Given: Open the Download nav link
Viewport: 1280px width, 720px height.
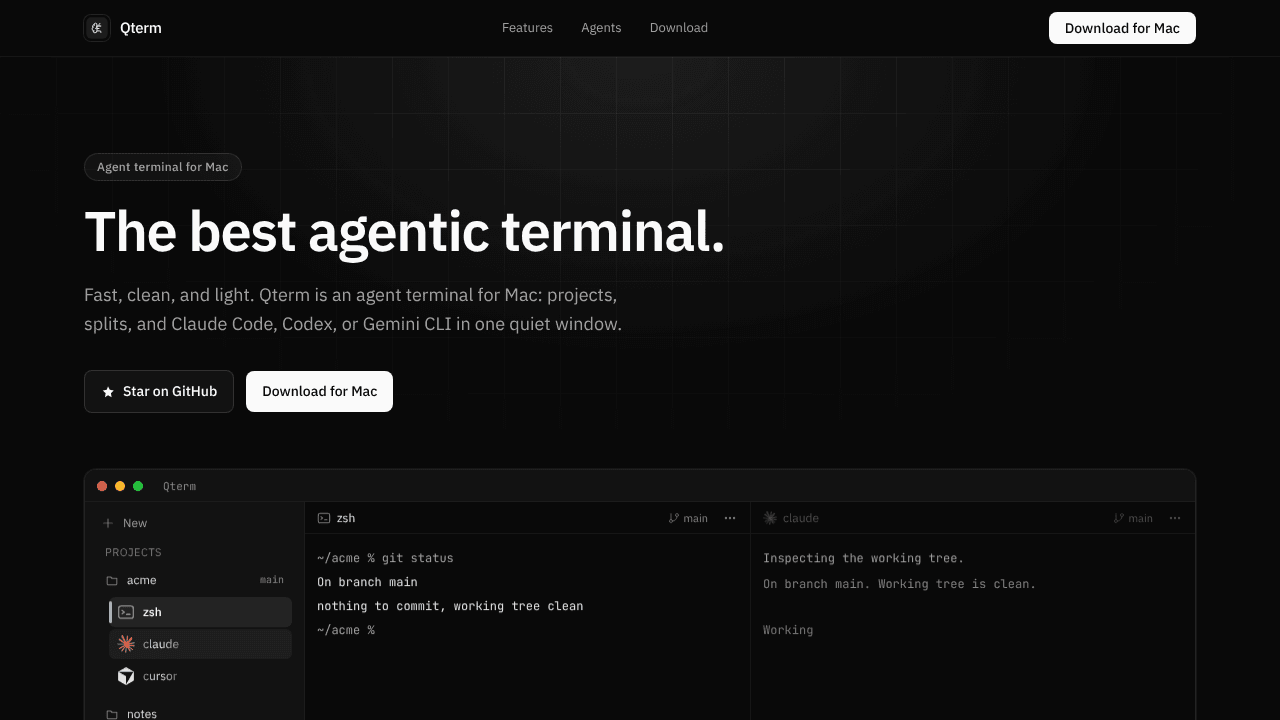Looking at the screenshot, I should point(679,28).
